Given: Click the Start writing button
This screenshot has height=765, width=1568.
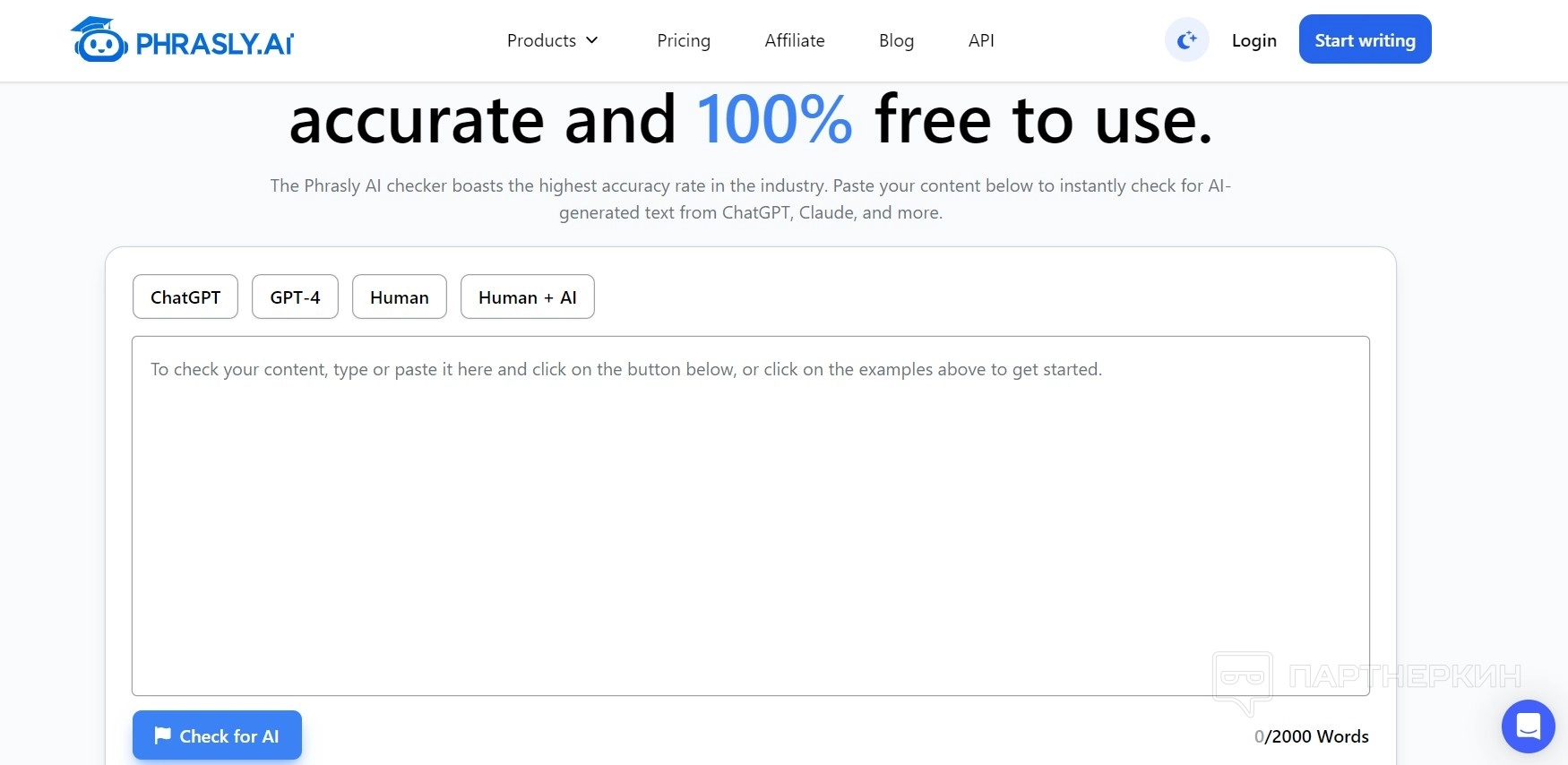Looking at the screenshot, I should point(1365,39).
